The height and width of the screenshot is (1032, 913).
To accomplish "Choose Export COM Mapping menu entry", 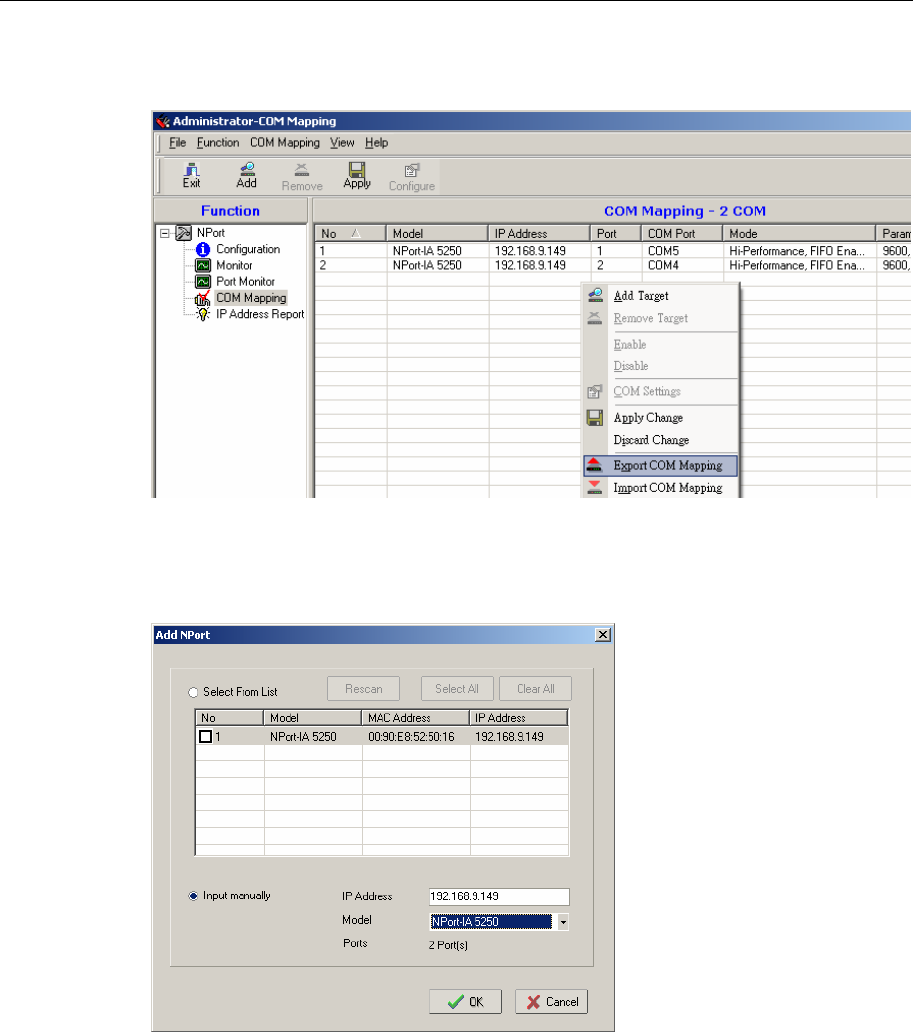I will pyautogui.click(x=660, y=465).
